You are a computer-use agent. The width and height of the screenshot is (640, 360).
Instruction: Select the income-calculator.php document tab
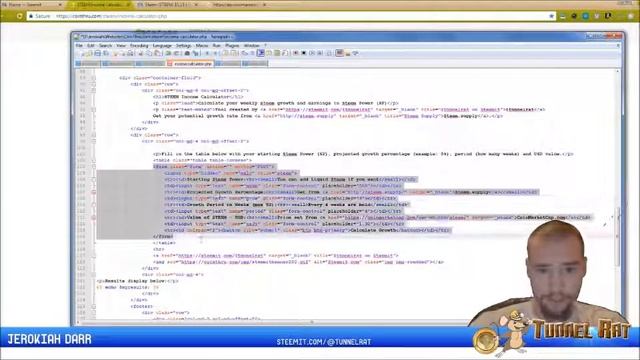tap(191, 64)
